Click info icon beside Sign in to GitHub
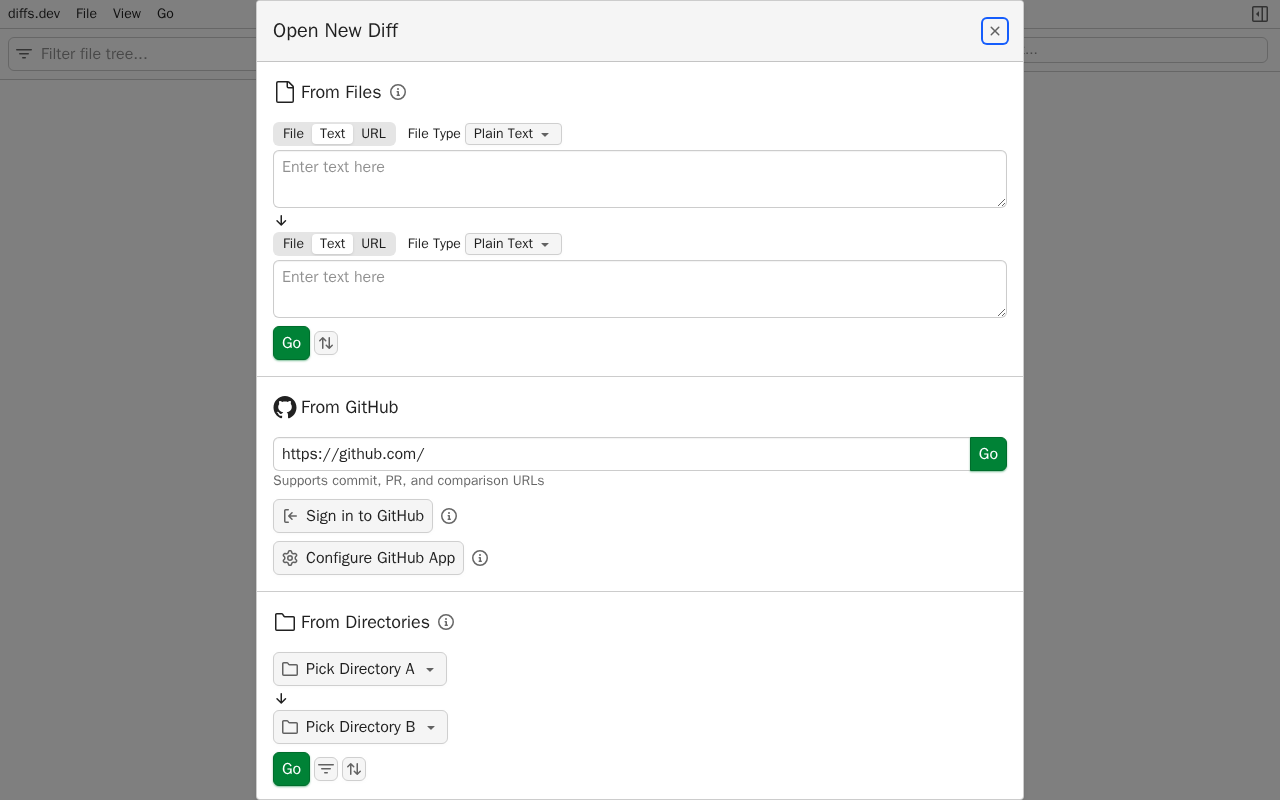This screenshot has height=800, width=1280. (449, 516)
